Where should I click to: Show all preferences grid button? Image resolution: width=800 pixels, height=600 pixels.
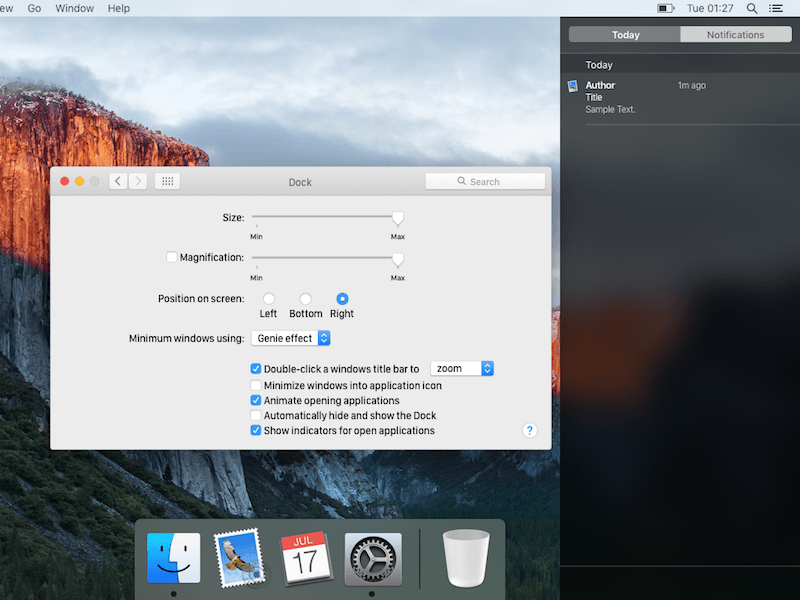(x=167, y=181)
